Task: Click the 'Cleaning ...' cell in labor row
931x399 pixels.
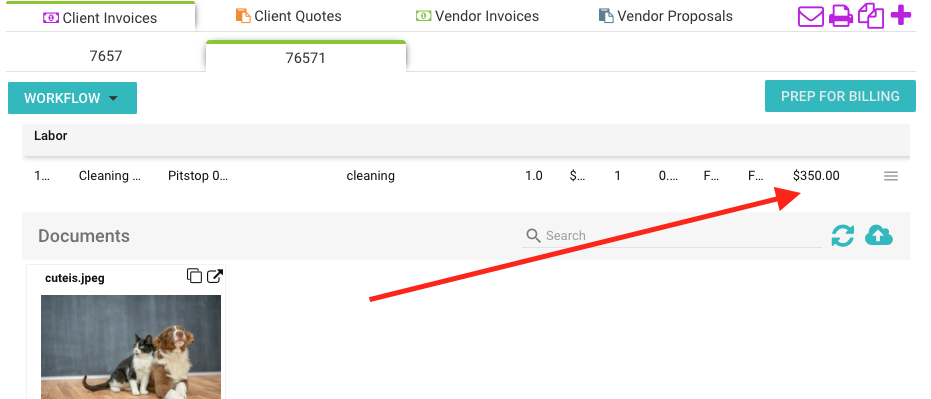Action: click(110, 176)
